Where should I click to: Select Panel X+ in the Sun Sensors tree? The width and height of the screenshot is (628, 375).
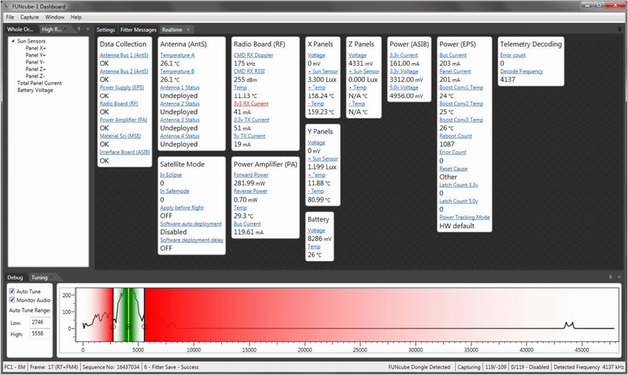36,48
